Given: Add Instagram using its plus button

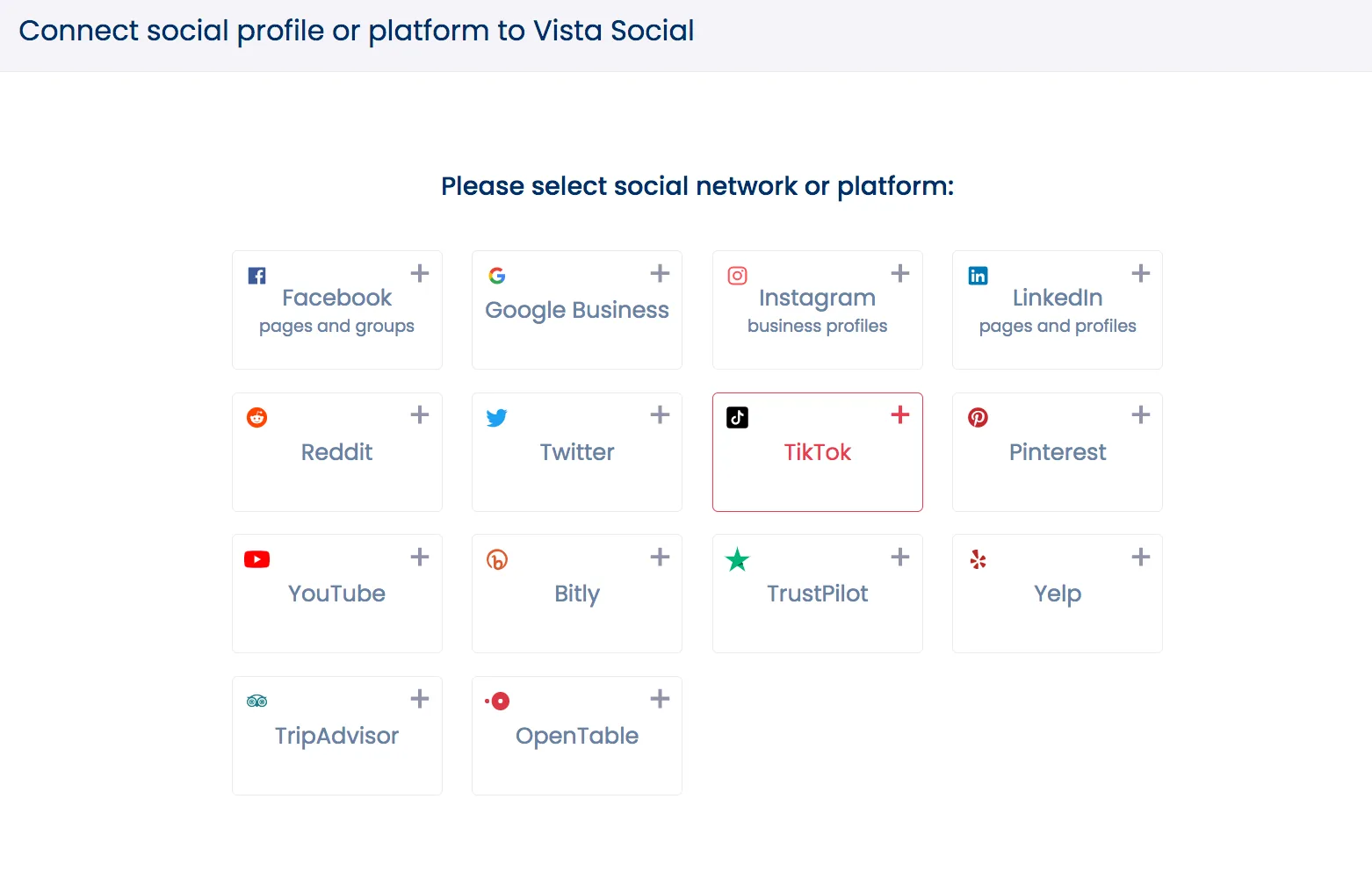Looking at the screenshot, I should click(899, 273).
